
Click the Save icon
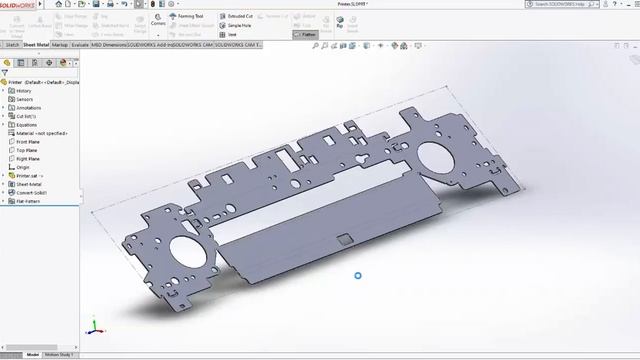(x=96, y=4)
